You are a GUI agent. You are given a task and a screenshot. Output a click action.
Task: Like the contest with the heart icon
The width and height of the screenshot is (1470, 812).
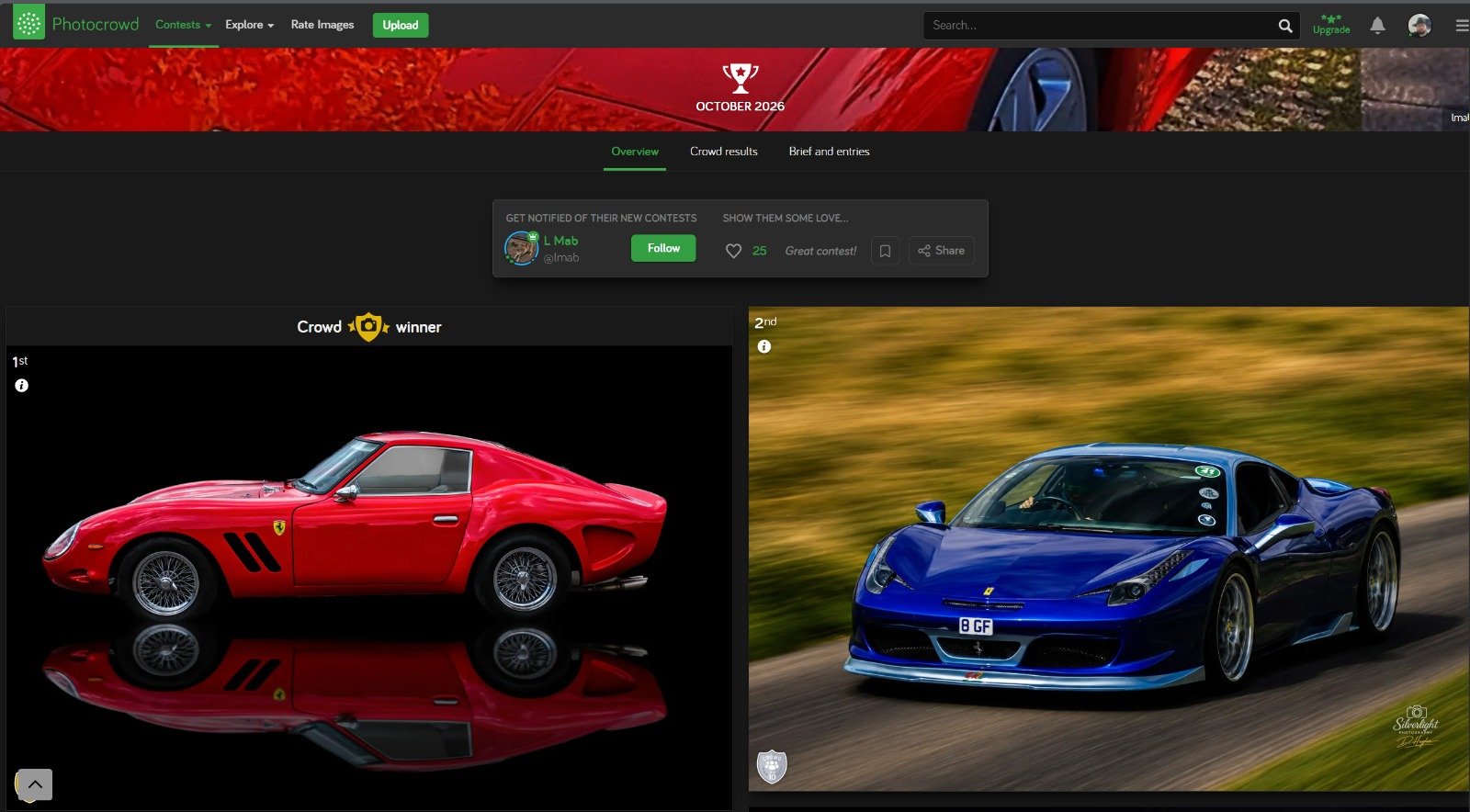733,251
